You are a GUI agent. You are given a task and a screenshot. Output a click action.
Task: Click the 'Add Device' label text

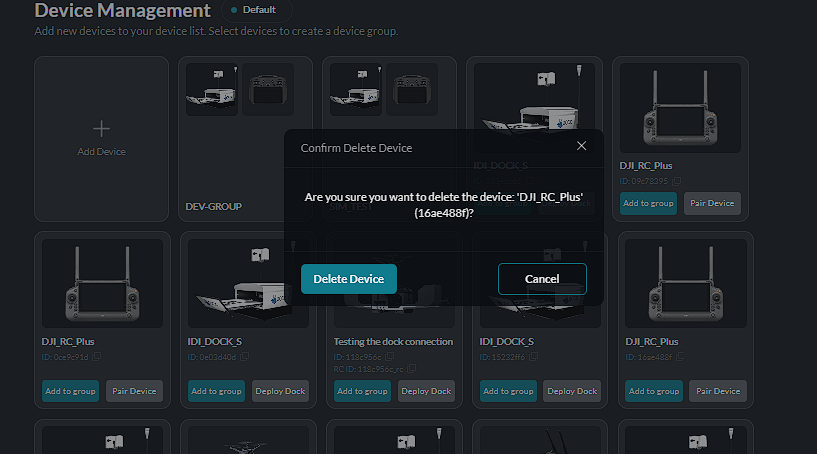(x=102, y=152)
